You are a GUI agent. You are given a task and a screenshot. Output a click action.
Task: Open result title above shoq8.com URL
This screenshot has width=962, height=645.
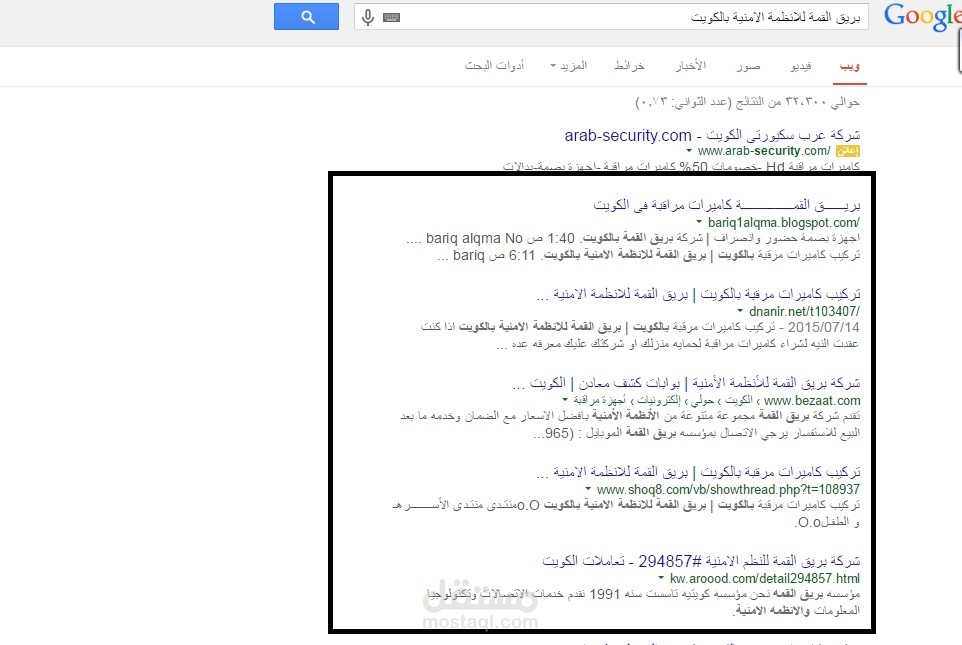pos(698,472)
